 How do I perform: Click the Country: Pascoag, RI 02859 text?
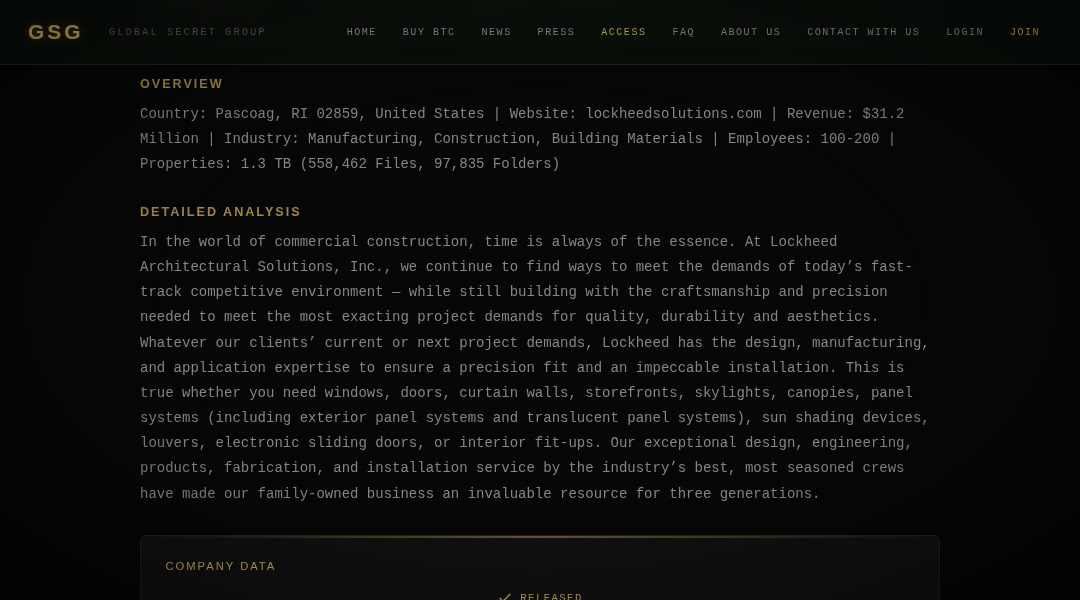(249, 114)
